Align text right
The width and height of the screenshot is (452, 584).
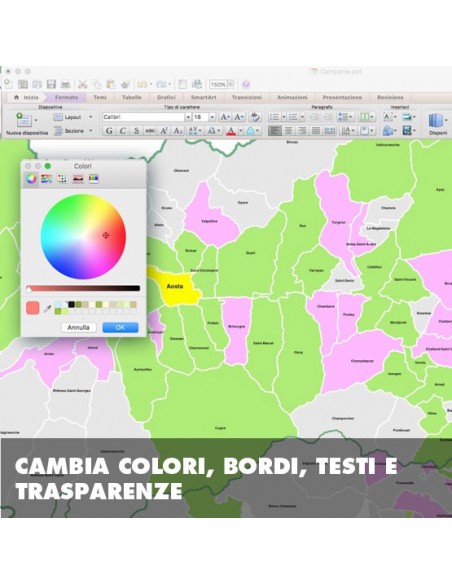[302, 131]
